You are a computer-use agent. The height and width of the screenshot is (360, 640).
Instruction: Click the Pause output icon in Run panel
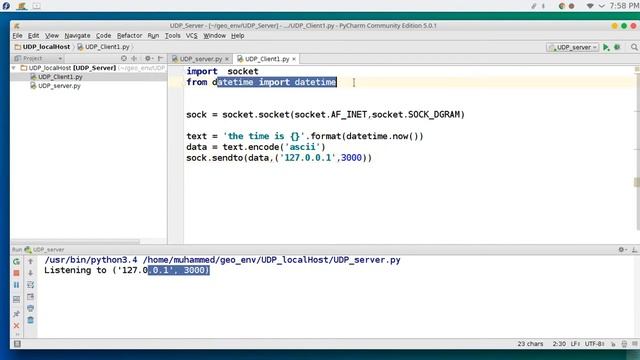click(16, 285)
